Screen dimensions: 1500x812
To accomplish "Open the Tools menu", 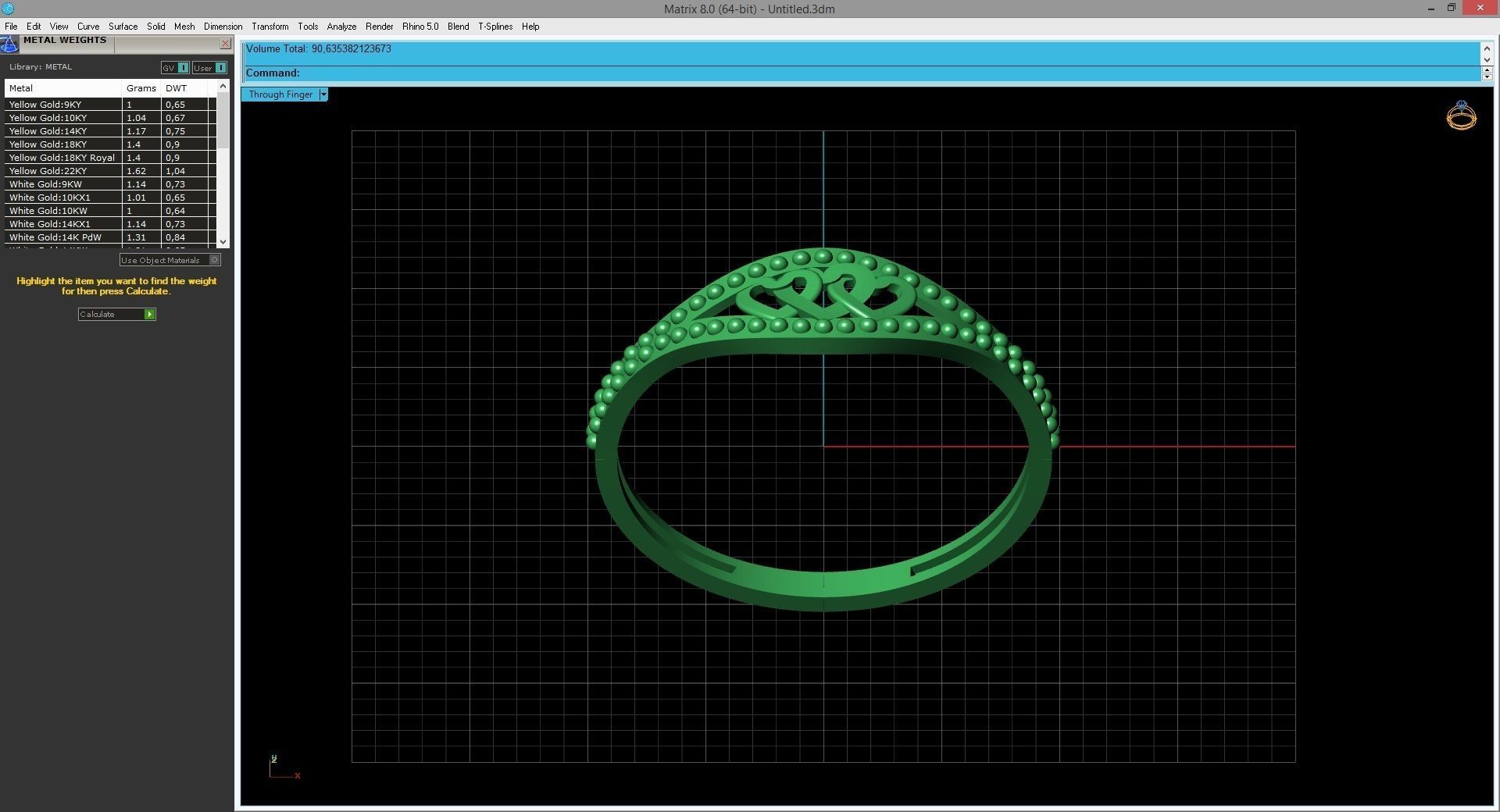I will tap(308, 27).
